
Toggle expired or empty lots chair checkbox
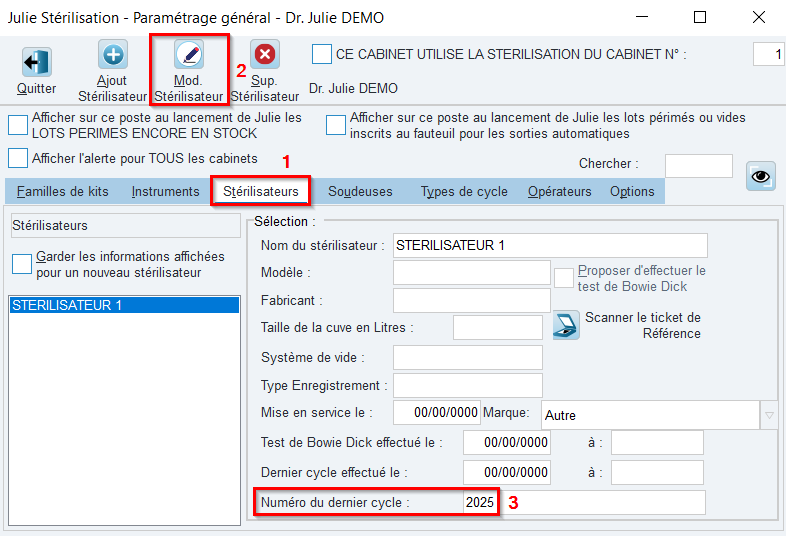[335, 125]
